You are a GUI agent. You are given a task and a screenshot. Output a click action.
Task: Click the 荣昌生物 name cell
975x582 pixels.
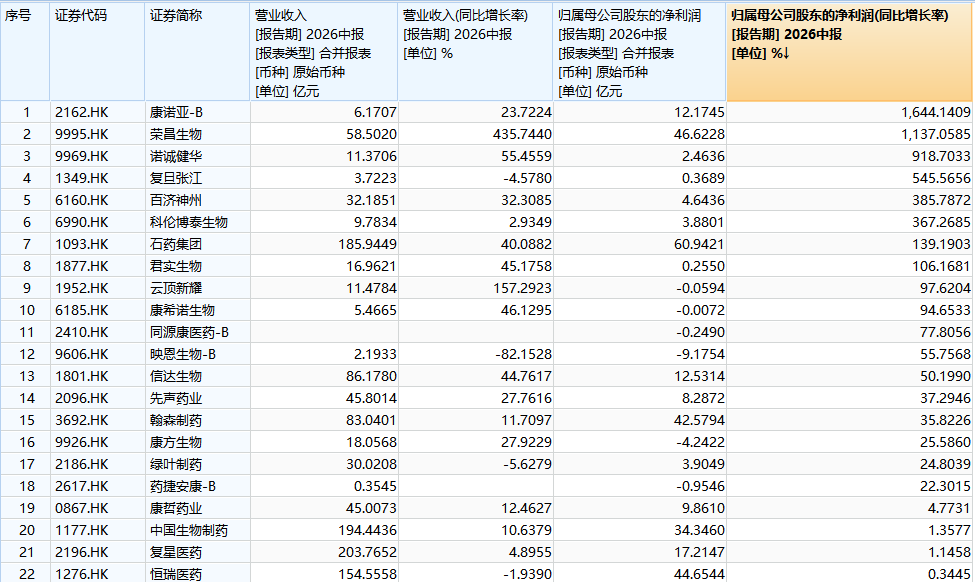(176, 134)
